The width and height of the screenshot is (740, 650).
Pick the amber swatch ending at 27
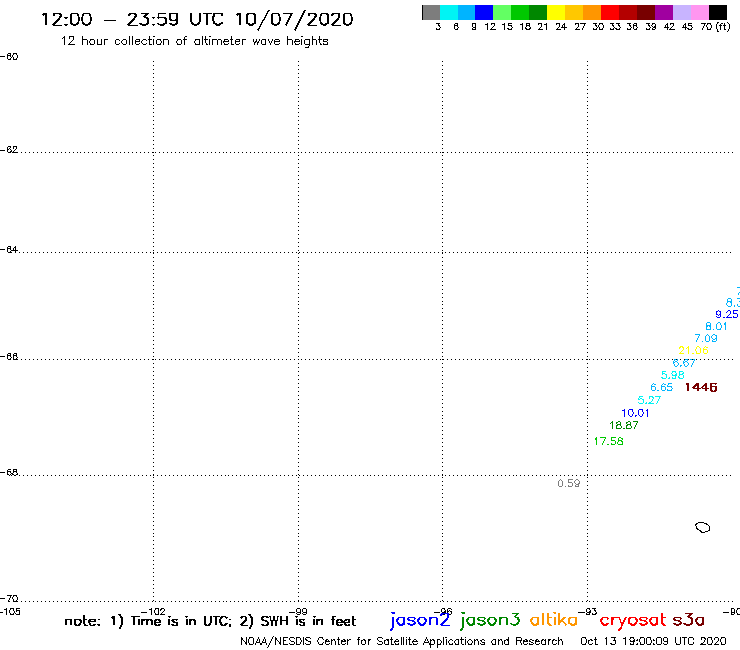tap(574, 12)
